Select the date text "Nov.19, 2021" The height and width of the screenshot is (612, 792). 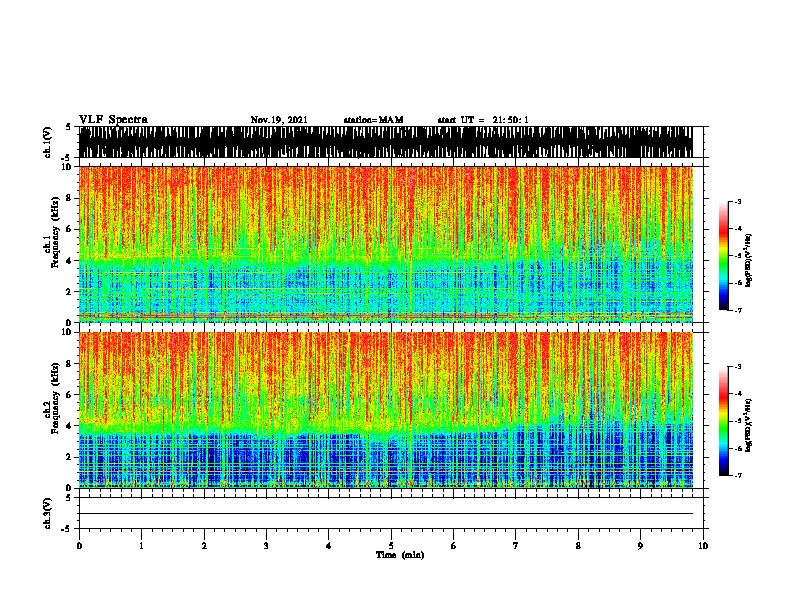pos(279,120)
